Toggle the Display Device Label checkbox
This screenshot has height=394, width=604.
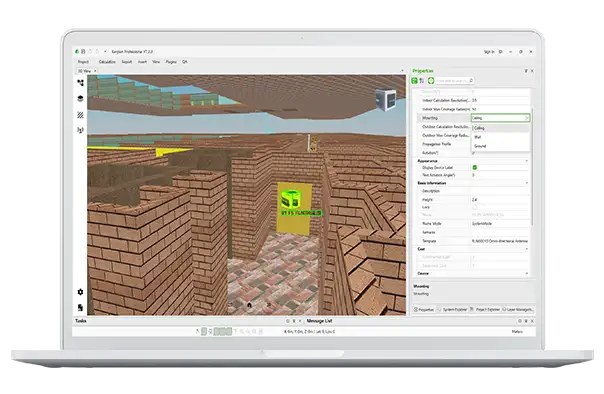[475, 168]
